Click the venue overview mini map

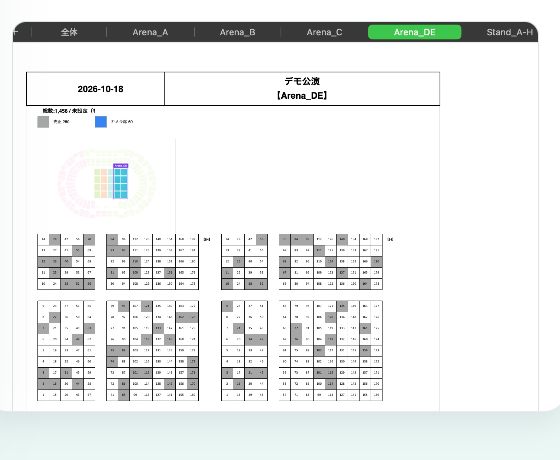[106, 184]
